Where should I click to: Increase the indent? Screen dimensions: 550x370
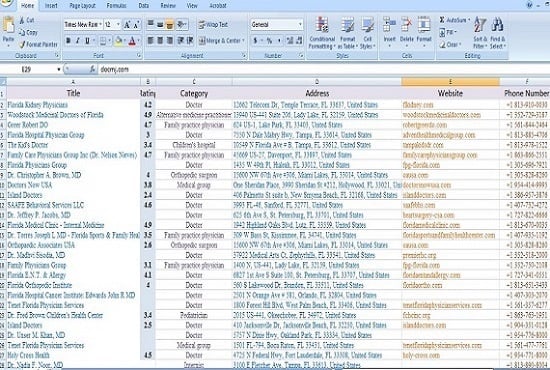(x=190, y=41)
